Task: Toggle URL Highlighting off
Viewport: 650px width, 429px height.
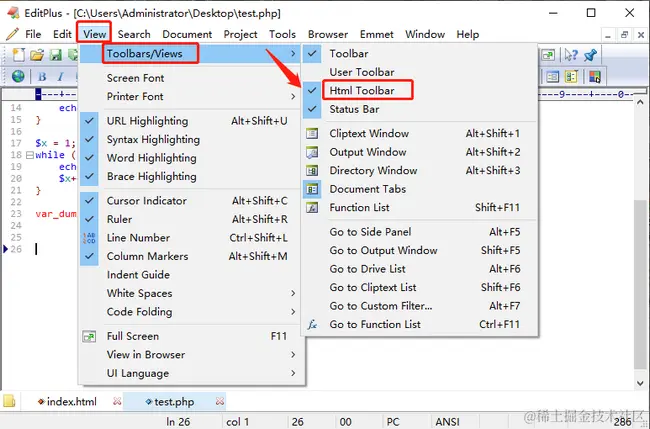Action: tap(191, 121)
